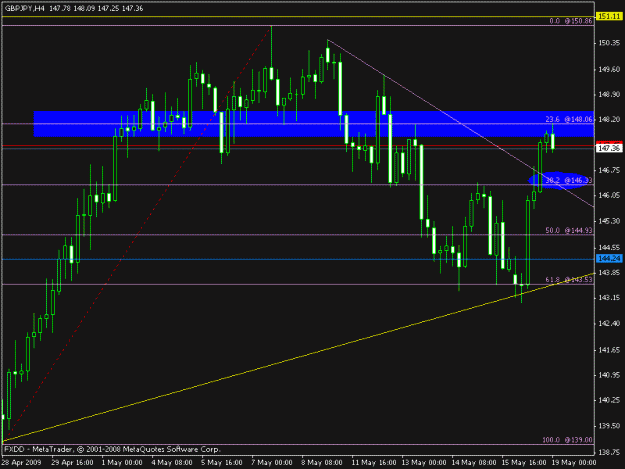Click the 14 May 08:00 time axis label
Screen dimensions: 625x469
coord(474,463)
